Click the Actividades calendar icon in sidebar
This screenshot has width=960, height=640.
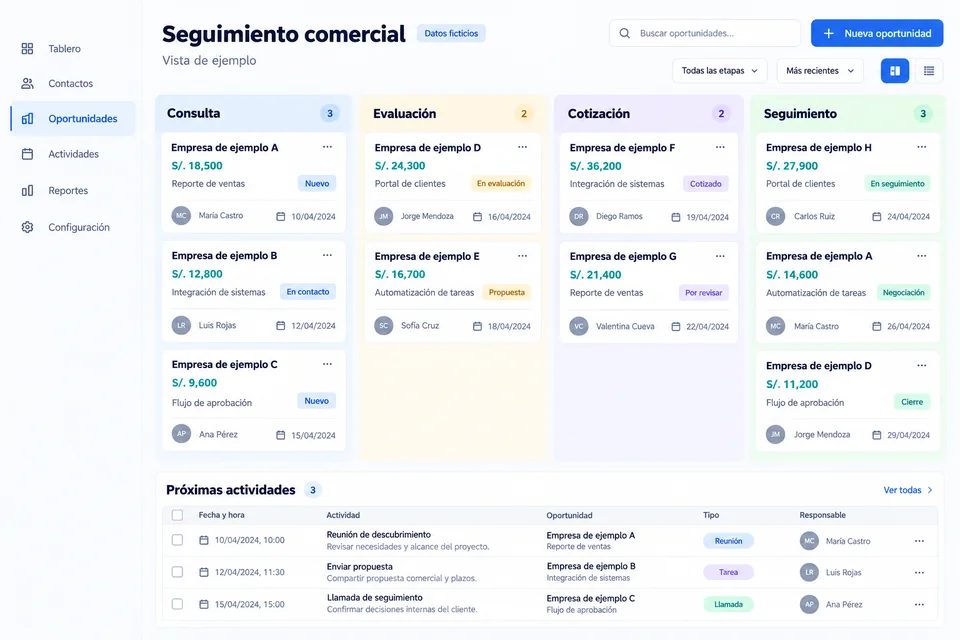27,154
